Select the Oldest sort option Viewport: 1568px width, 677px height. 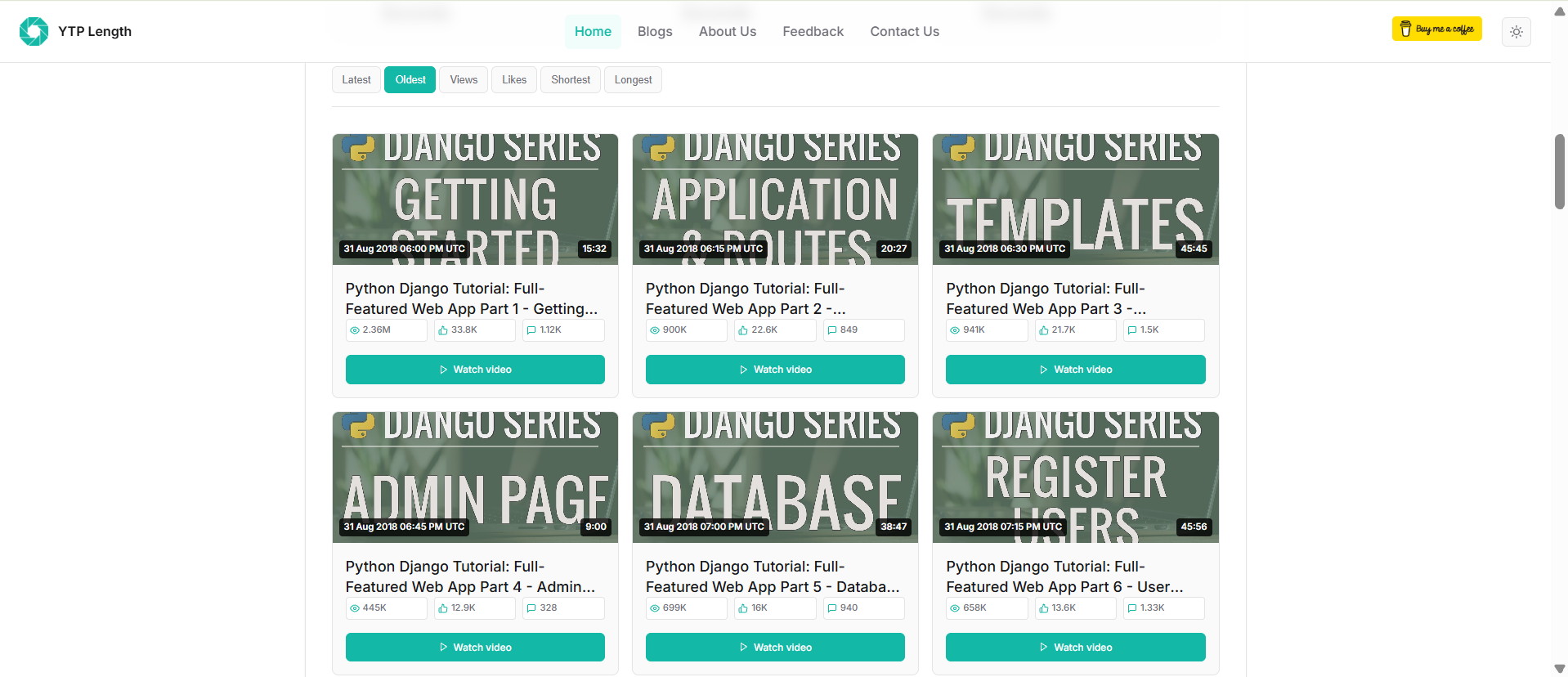tap(410, 79)
